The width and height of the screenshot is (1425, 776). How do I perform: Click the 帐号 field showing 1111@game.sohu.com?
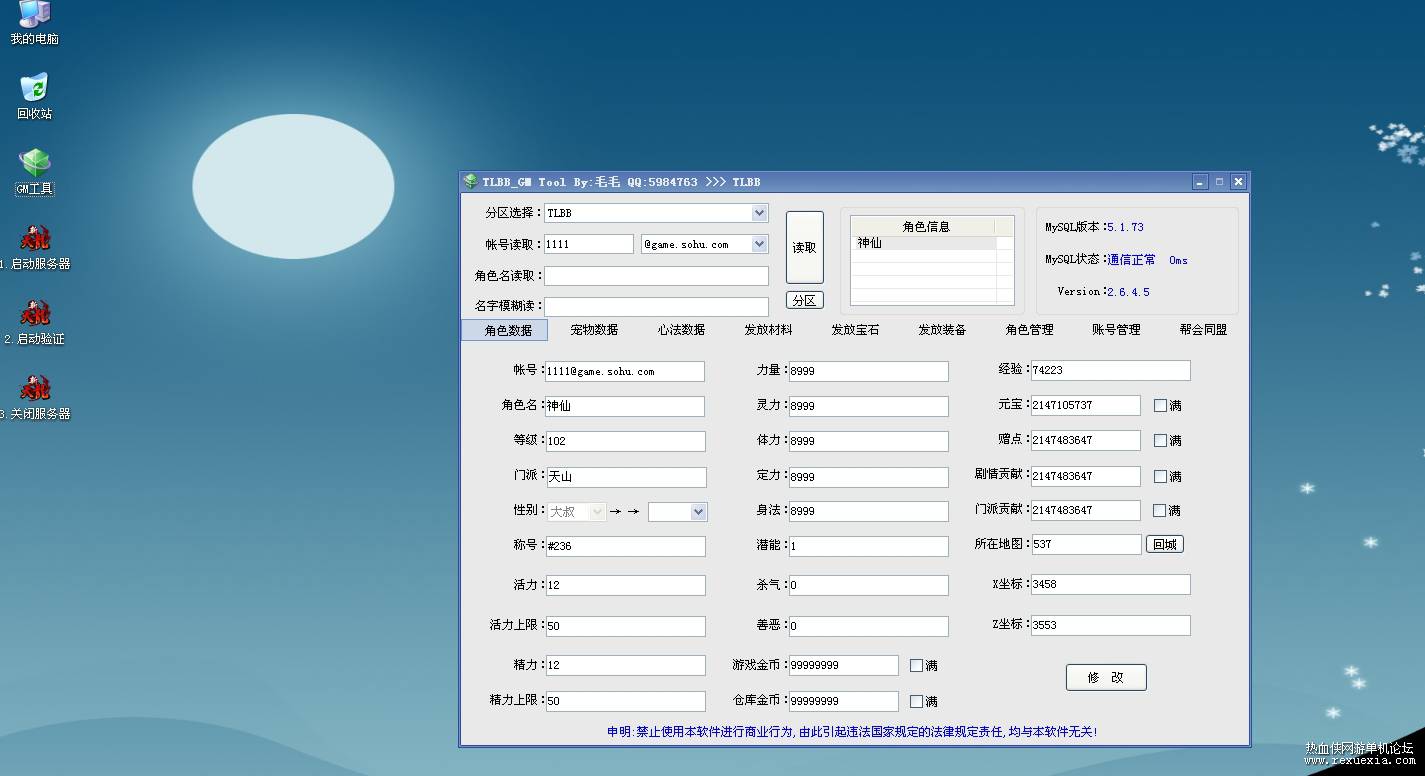coord(625,371)
